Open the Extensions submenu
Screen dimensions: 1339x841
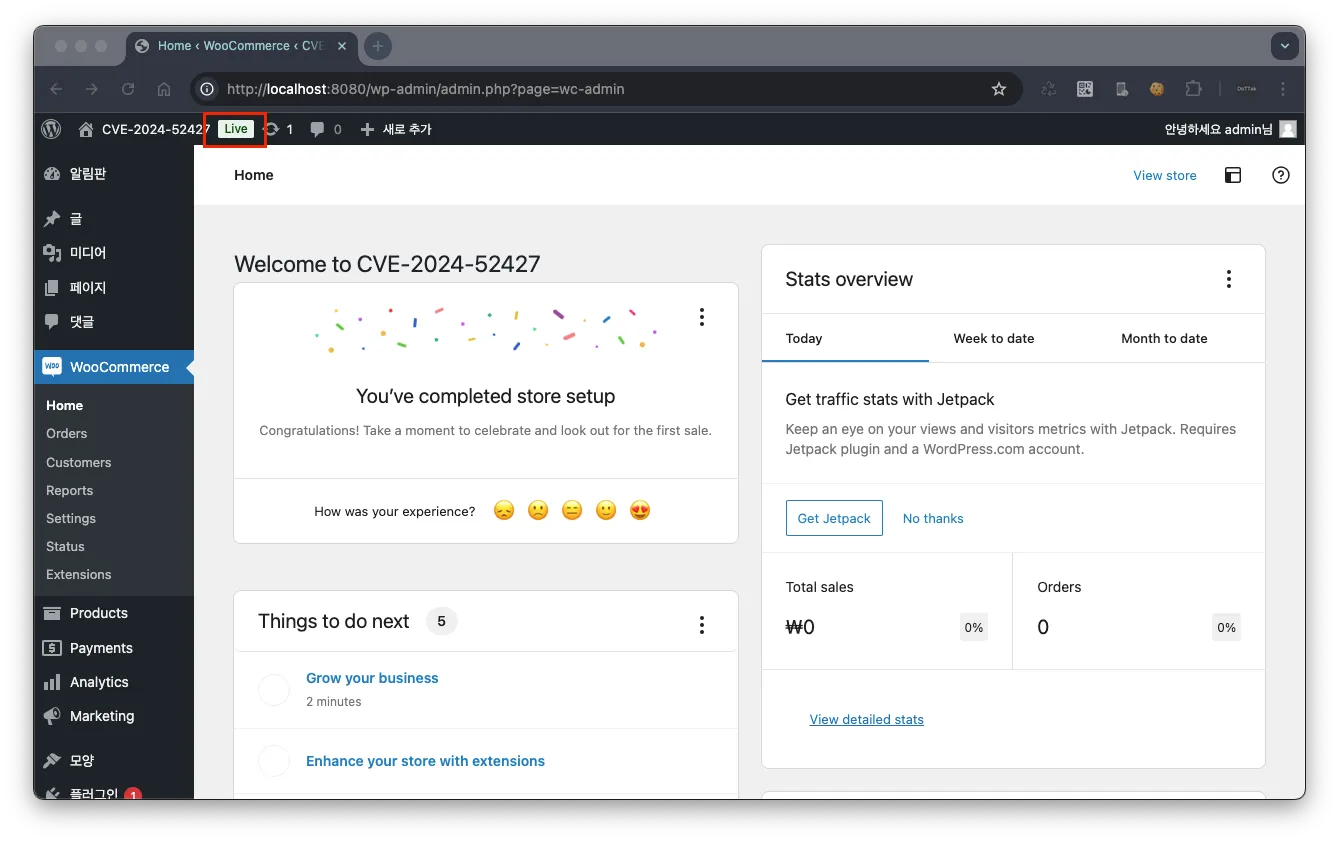pyautogui.click(x=78, y=574)
